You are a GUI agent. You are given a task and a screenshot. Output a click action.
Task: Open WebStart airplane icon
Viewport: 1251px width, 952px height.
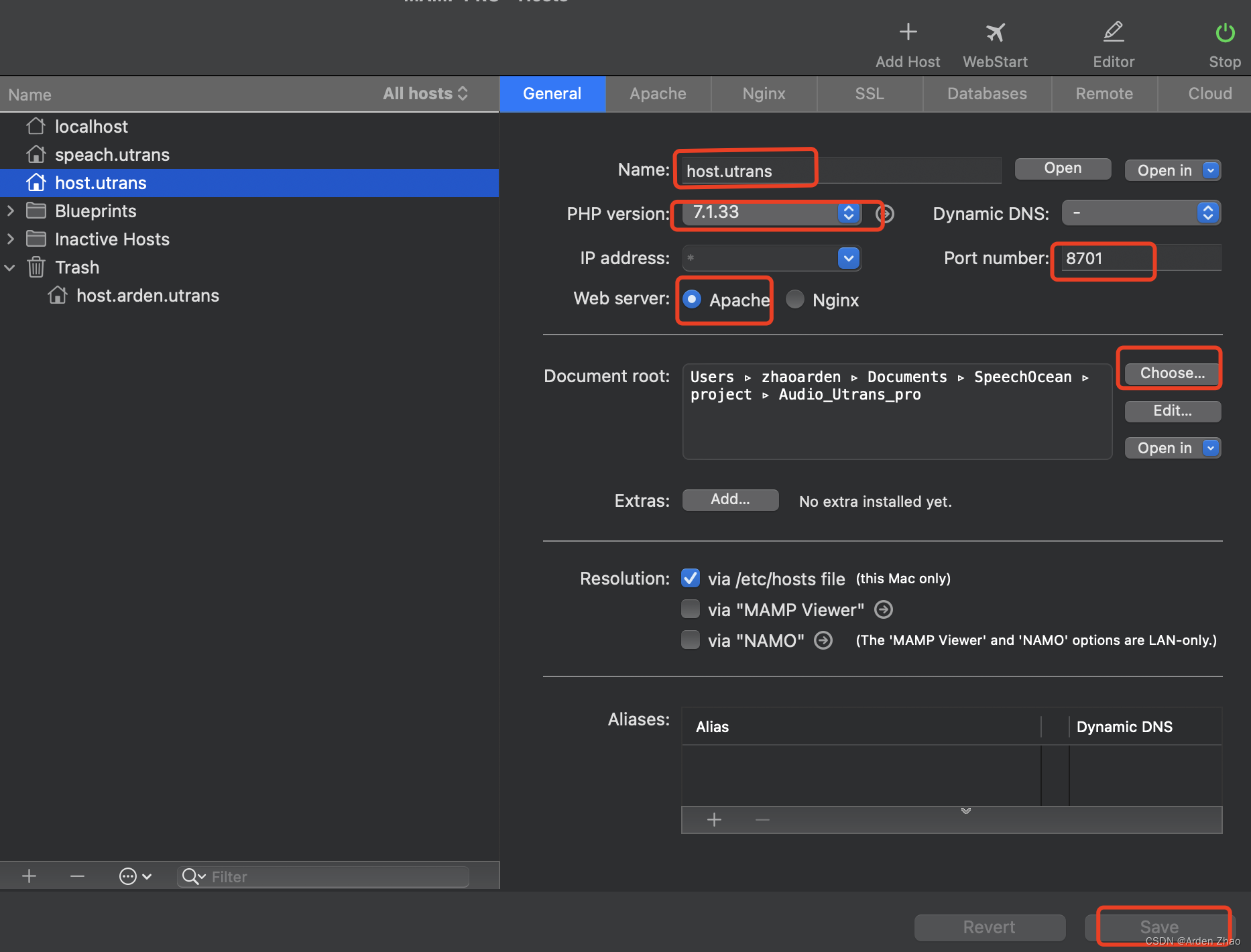coord(995,32)
